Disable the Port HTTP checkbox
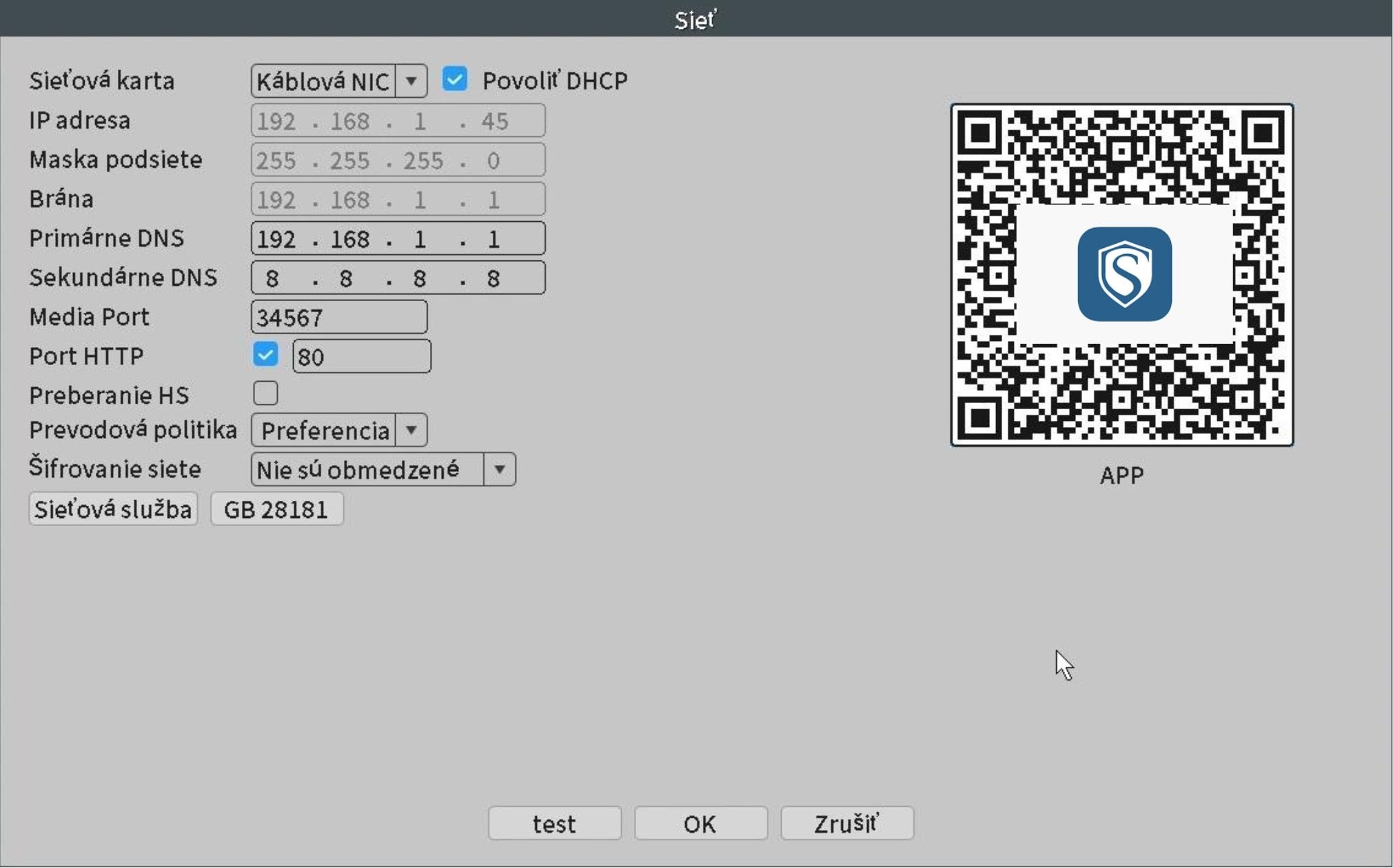The height and width of the screenshot is (868, 1393). (x=265, y=355)
